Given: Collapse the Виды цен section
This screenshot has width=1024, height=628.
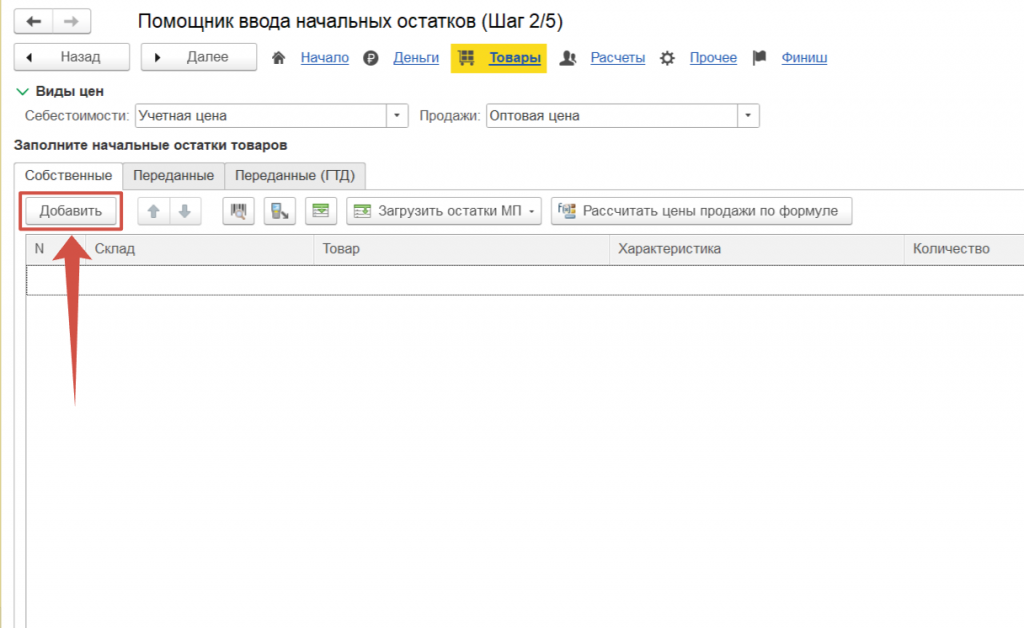Looking at the screenshot, I should pyautogui.click(x=22, y=92).
